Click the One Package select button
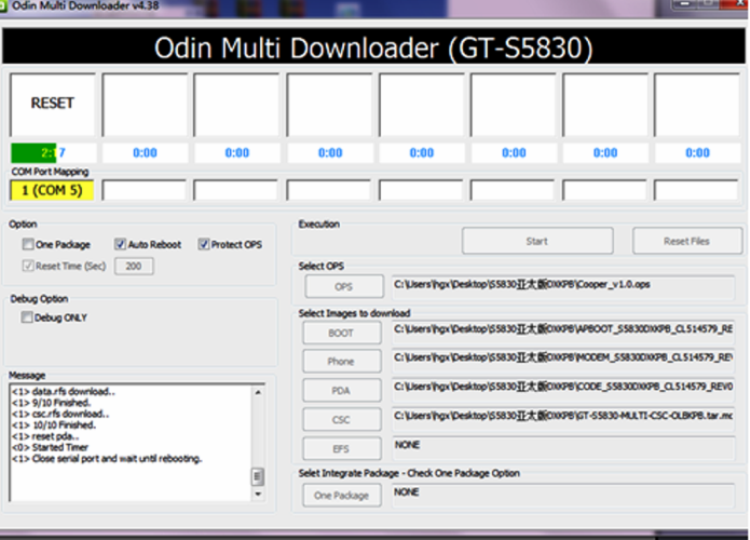 coord(342,496)
